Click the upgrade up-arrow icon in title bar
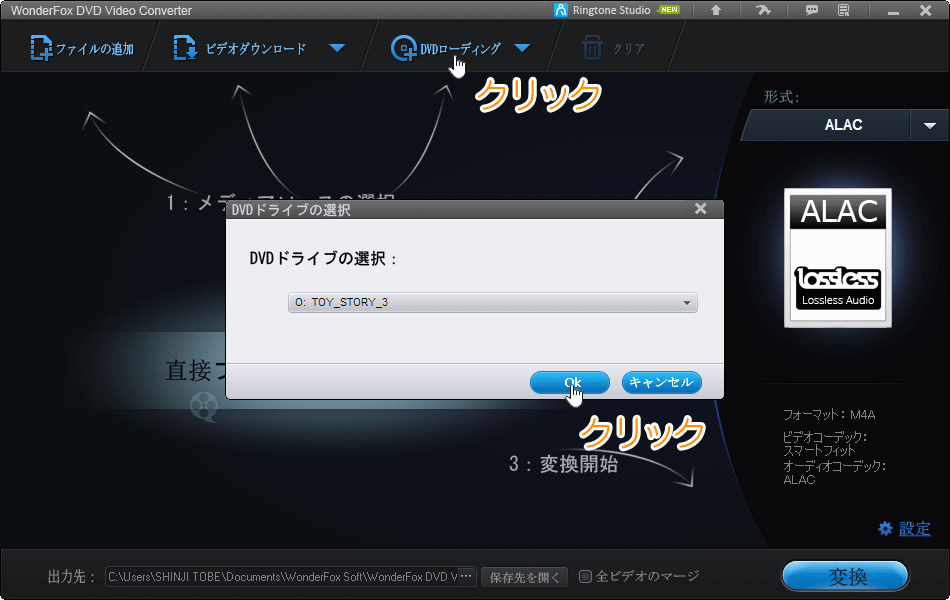Screen dimensions: 950x600 tap(716, 10)
